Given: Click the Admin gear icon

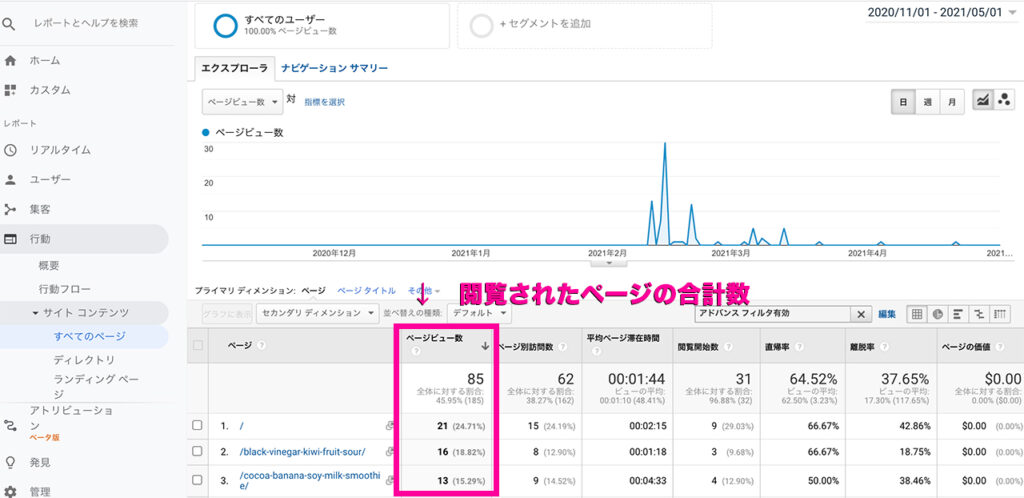Looking at the screenshot, I should click(10, 491).
